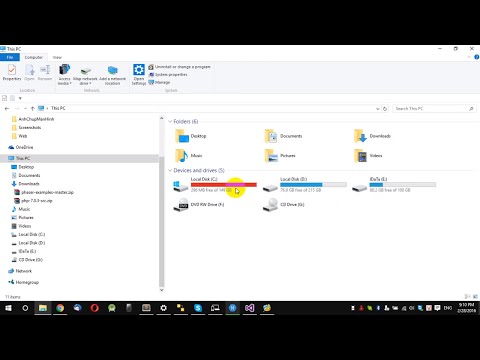Open the Pictures folder icon
The width and height of the screenshot is (480, 360).
[x=271, y=155]
